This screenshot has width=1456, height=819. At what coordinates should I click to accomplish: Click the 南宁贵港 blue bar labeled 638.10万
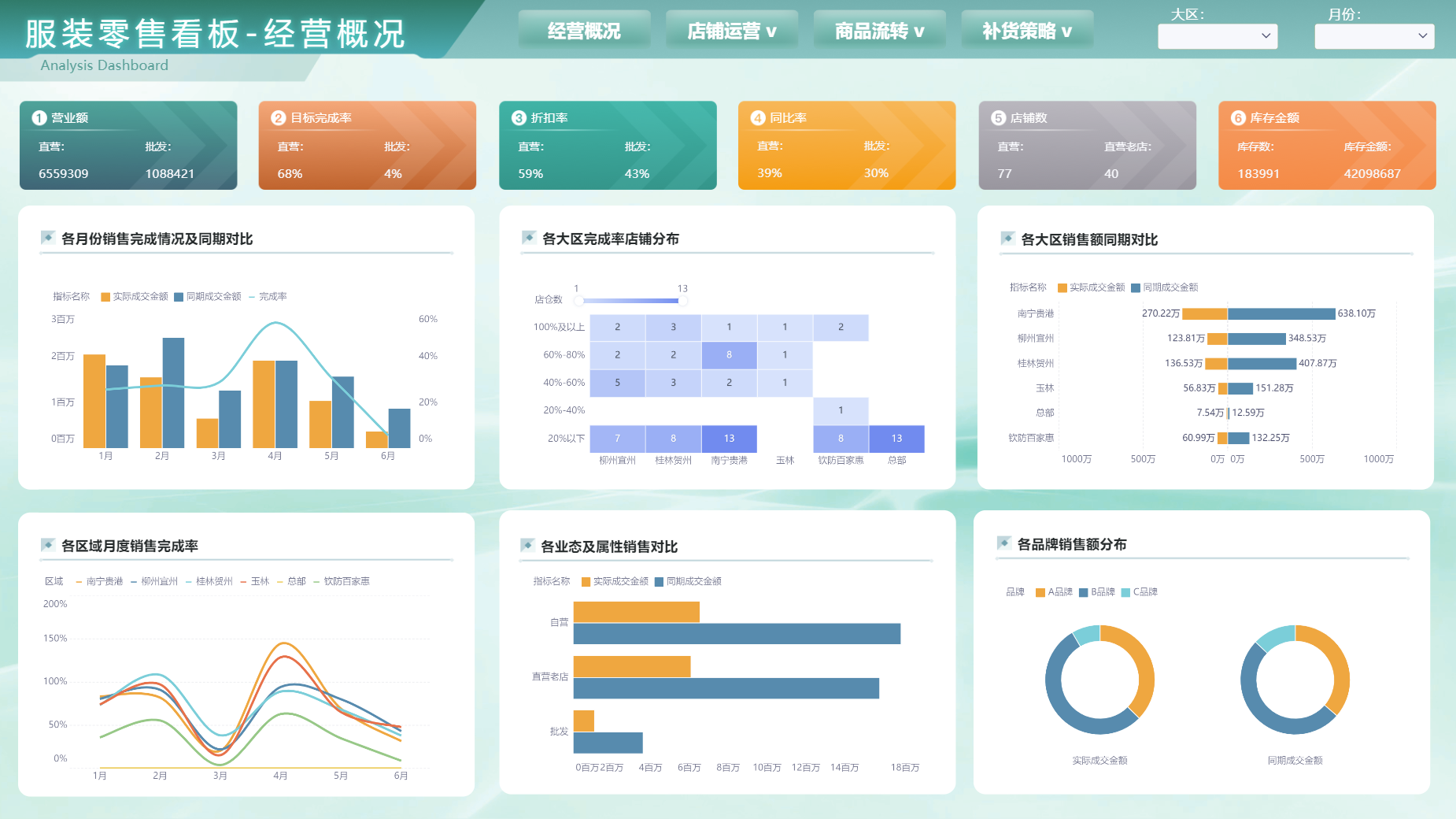click(1281, 313)
